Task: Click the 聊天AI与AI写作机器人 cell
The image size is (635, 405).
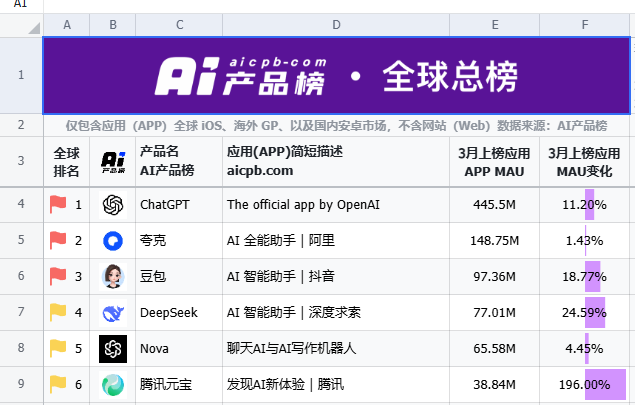Action: 336,349
